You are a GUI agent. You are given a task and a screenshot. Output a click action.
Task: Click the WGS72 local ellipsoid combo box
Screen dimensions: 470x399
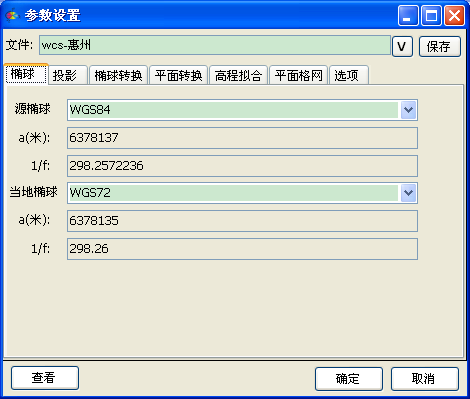[x=242, y=193]
